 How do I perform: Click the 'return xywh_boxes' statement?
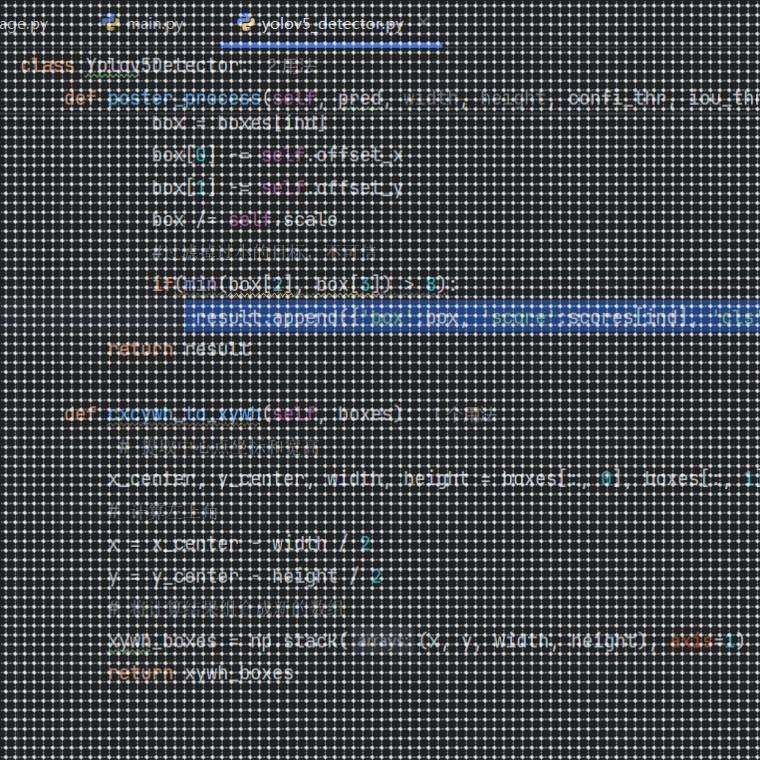point(200,674)
